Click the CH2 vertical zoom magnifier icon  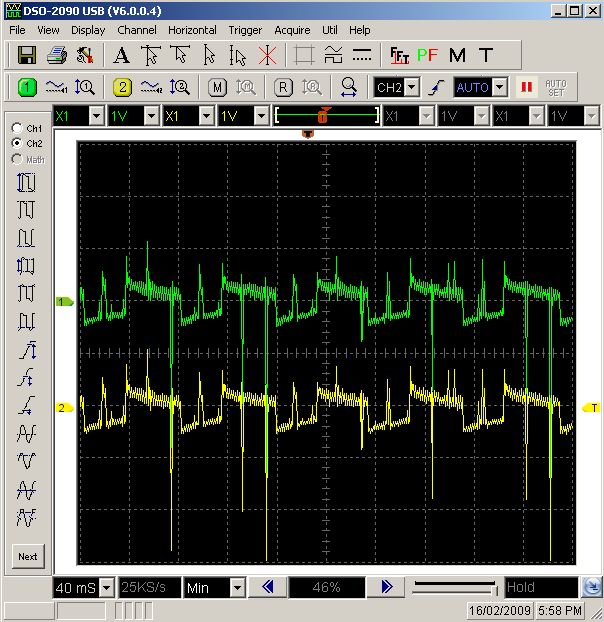[180, 87]
